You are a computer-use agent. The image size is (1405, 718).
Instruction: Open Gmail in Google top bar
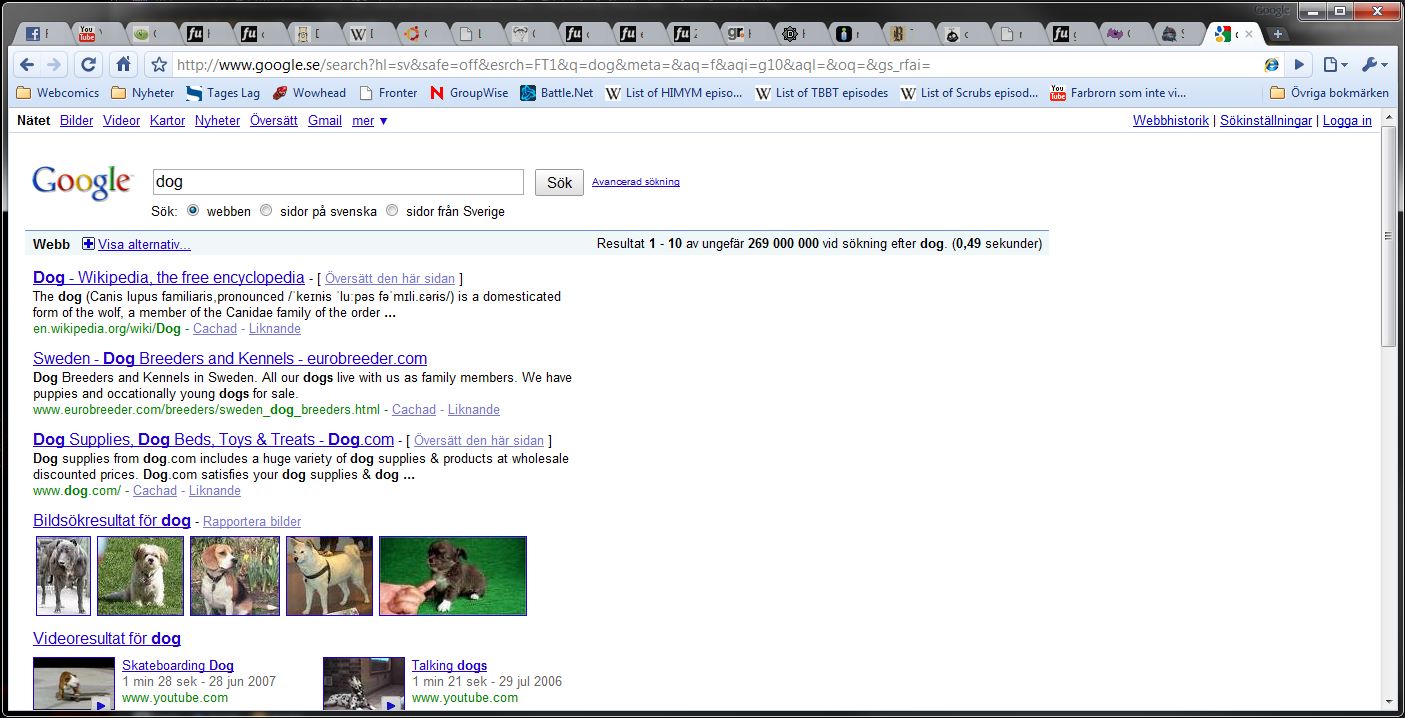click(x=325, y=121)
